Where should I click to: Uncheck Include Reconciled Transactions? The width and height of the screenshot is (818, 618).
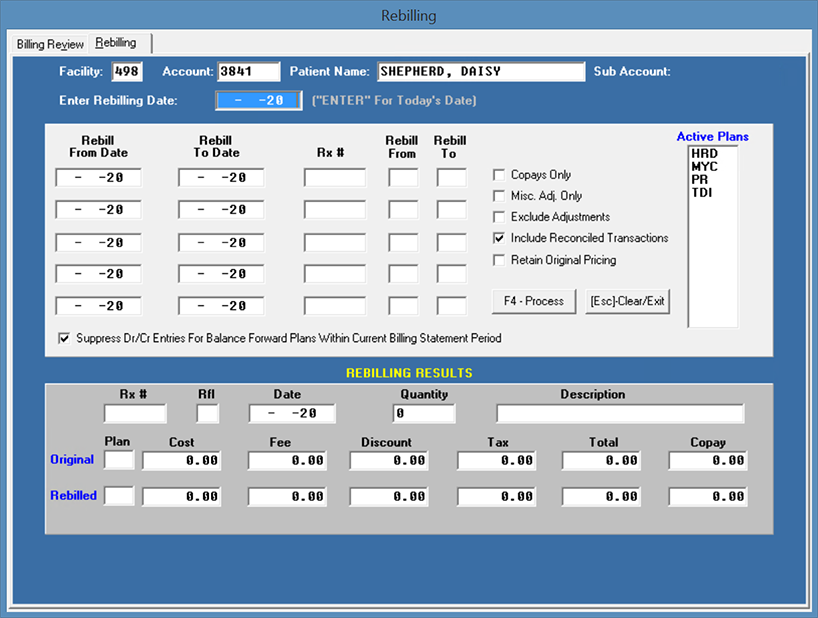pyautogui.click(x=500, y=238)
